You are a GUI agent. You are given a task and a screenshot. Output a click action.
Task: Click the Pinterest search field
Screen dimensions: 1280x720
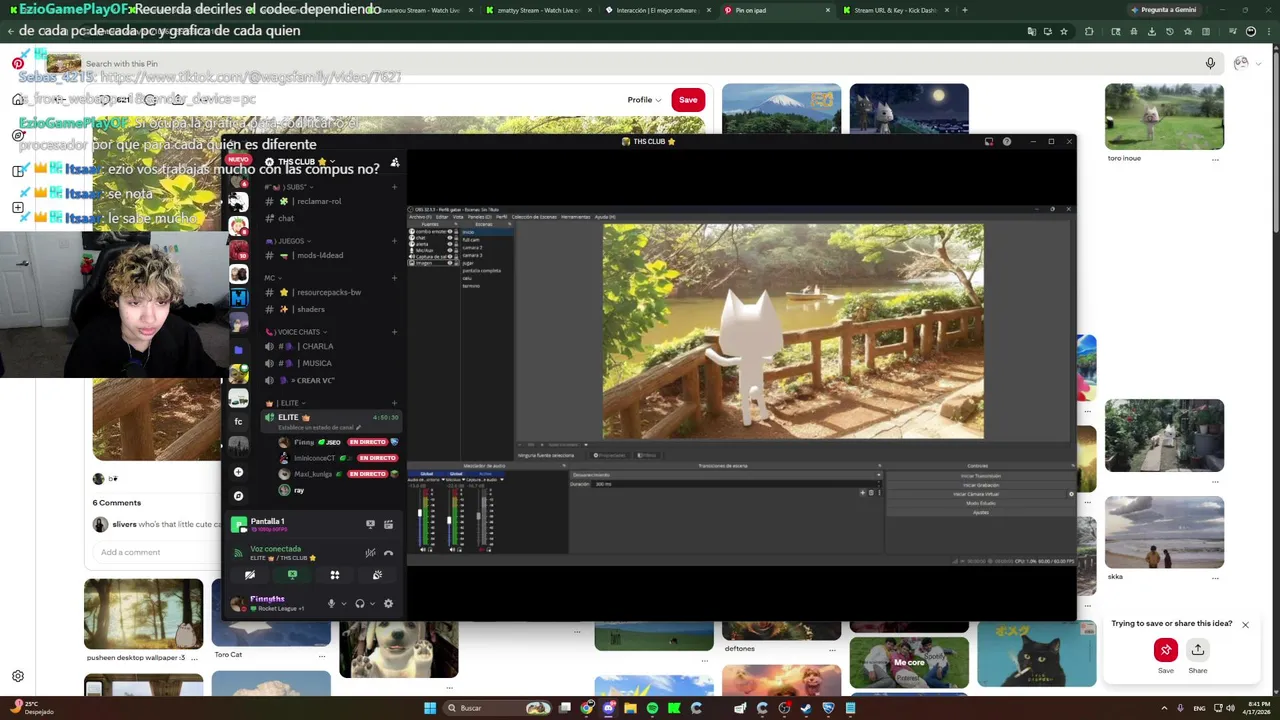tap(640, 63)
